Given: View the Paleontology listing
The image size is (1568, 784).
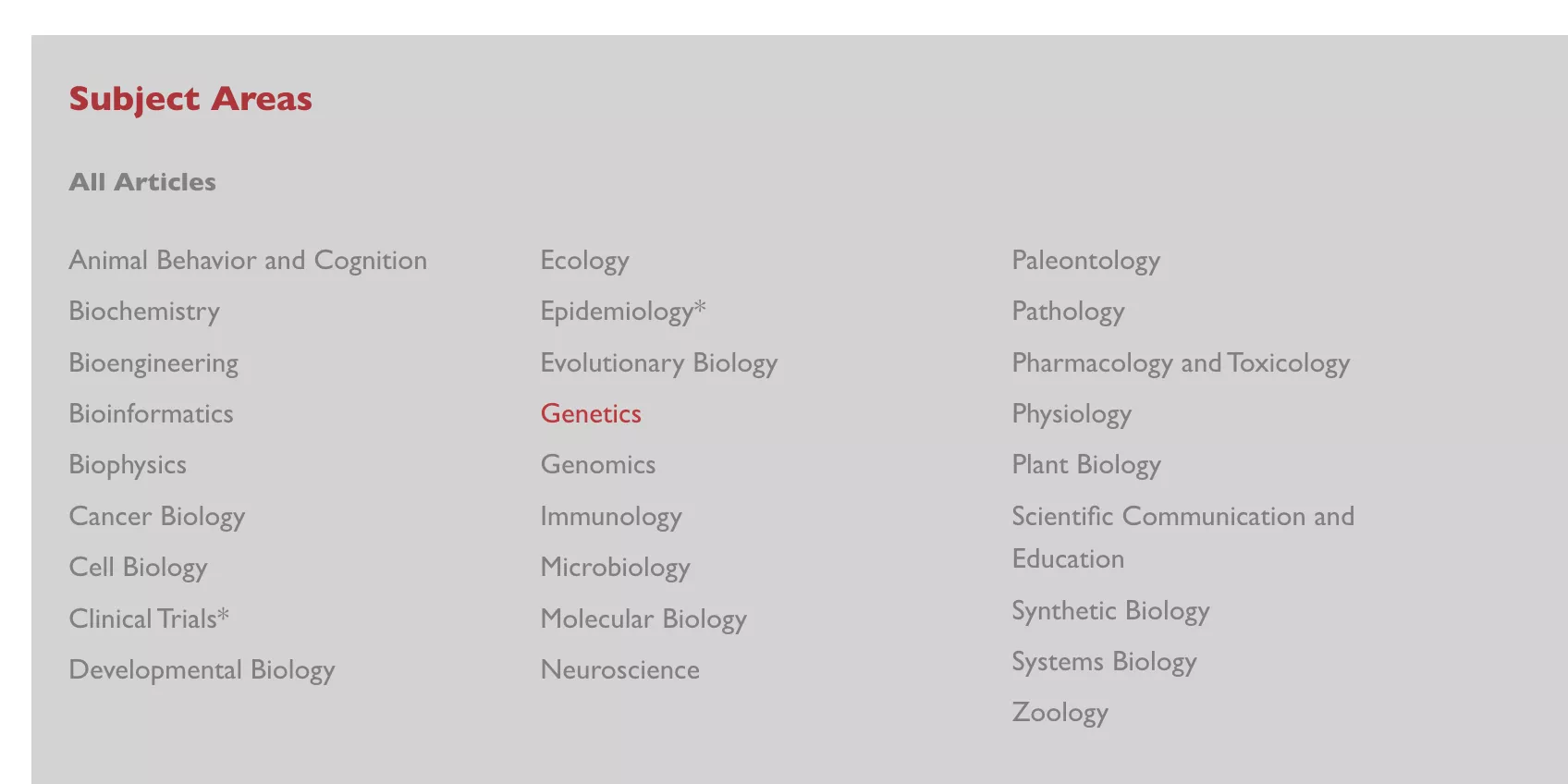Looking at the screenshot, I should pos(1085,261).
